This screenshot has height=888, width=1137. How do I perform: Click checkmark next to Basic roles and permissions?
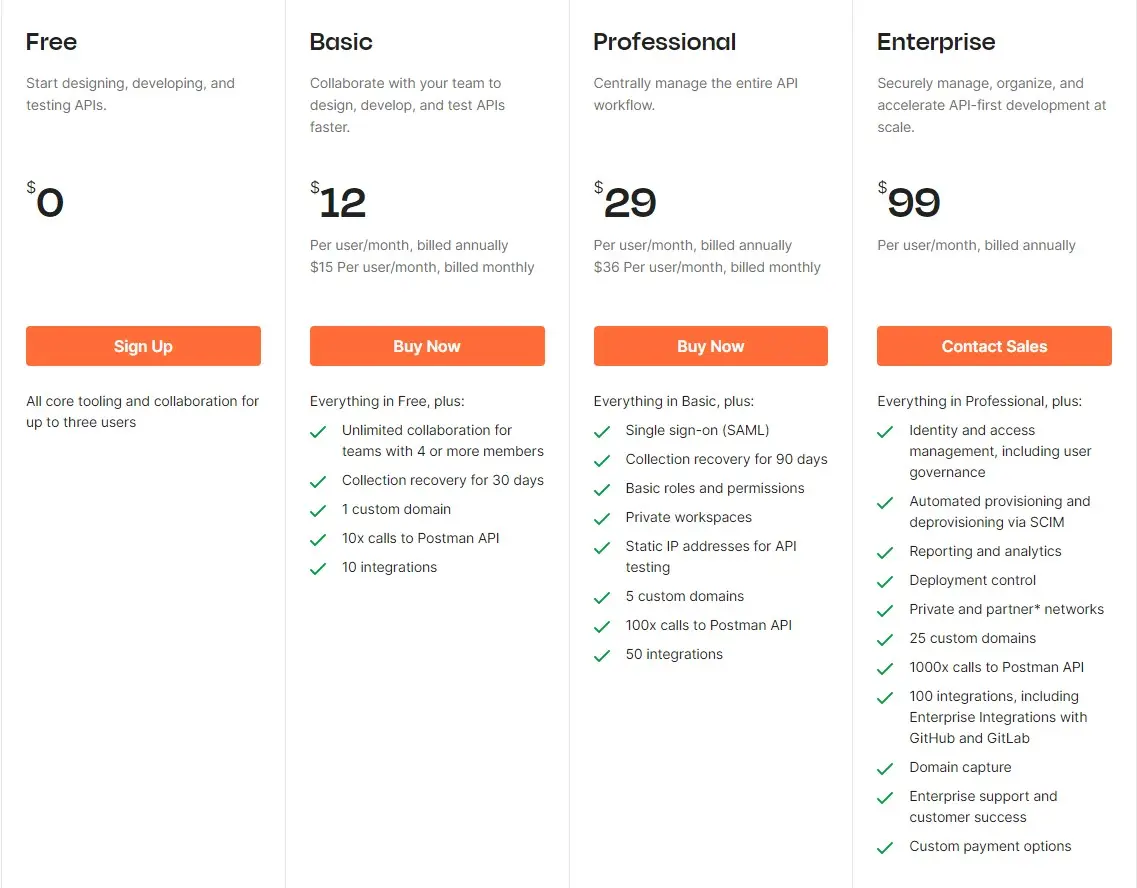pos(602,490)
